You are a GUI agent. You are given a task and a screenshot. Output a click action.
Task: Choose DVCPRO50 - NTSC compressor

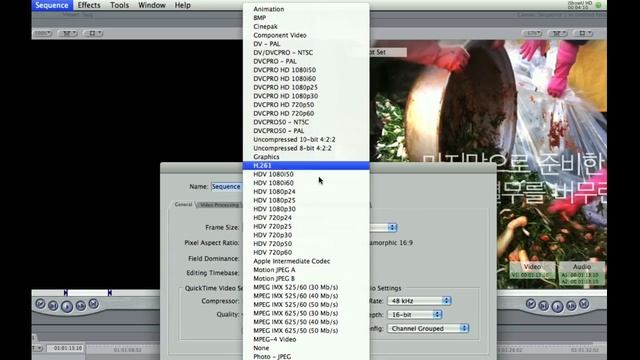point(306,122)
